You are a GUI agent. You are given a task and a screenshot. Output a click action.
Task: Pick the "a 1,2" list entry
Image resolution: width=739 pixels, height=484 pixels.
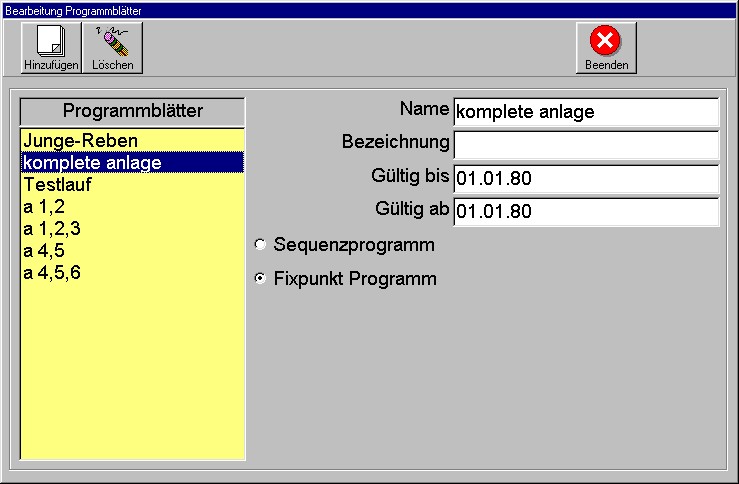(43, 206)
